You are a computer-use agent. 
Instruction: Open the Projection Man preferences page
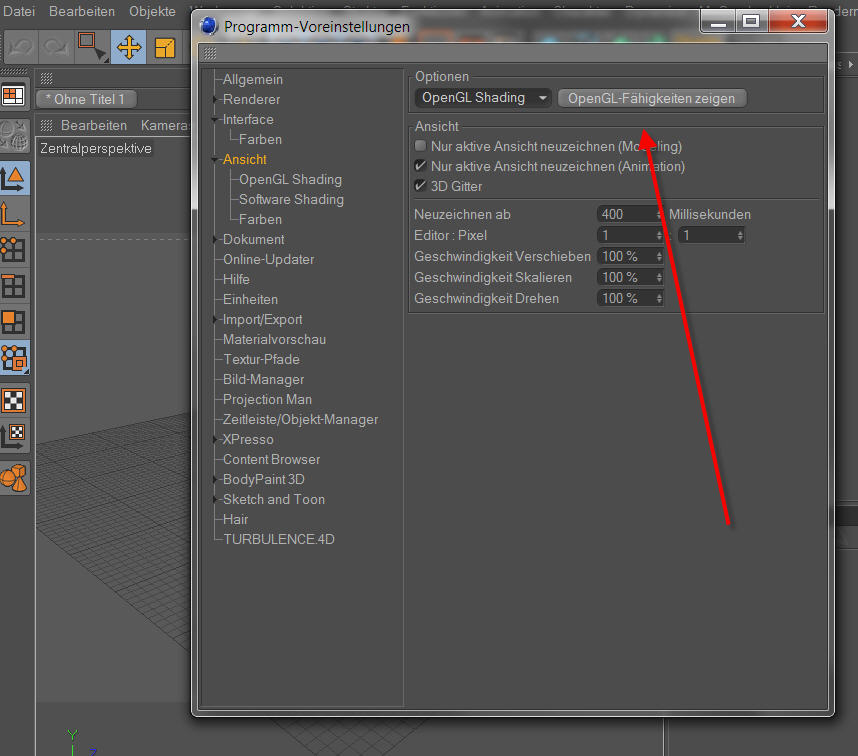click(268, 399)
